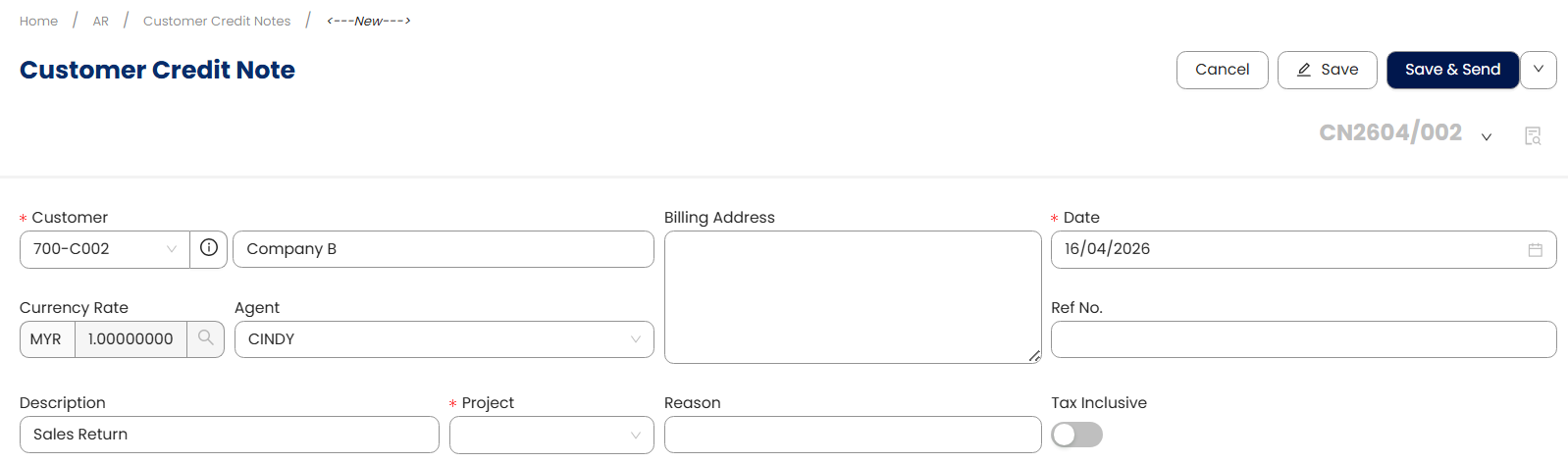Open the date calendar picker icon
Viewport: 1568px width, 463px height.
[x=1535, y=250]
